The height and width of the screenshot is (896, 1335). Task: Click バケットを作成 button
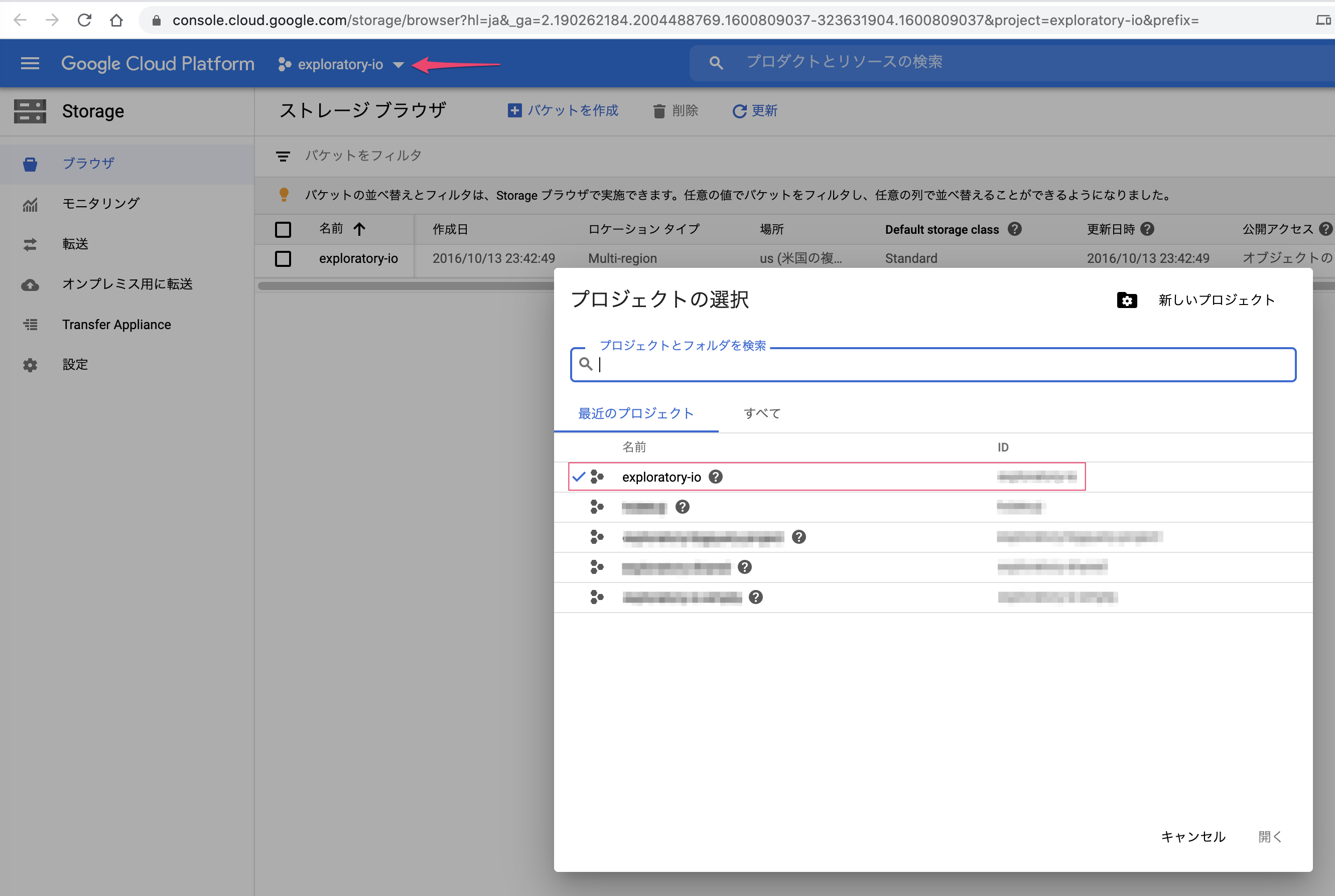coord(563,110)
